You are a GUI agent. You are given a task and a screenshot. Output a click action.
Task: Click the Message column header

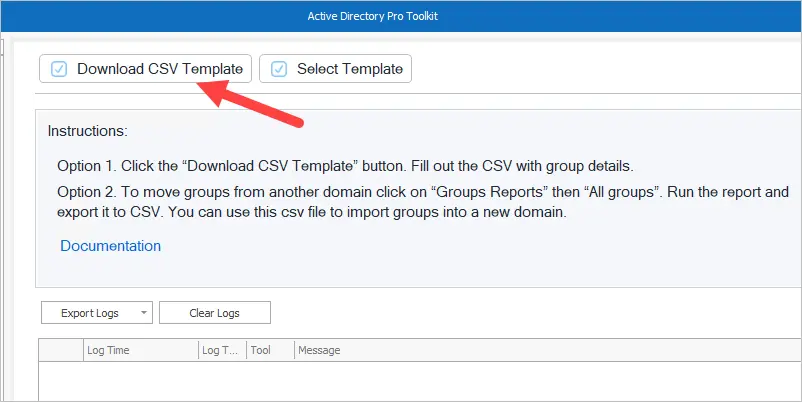click(x=548, y=350)
